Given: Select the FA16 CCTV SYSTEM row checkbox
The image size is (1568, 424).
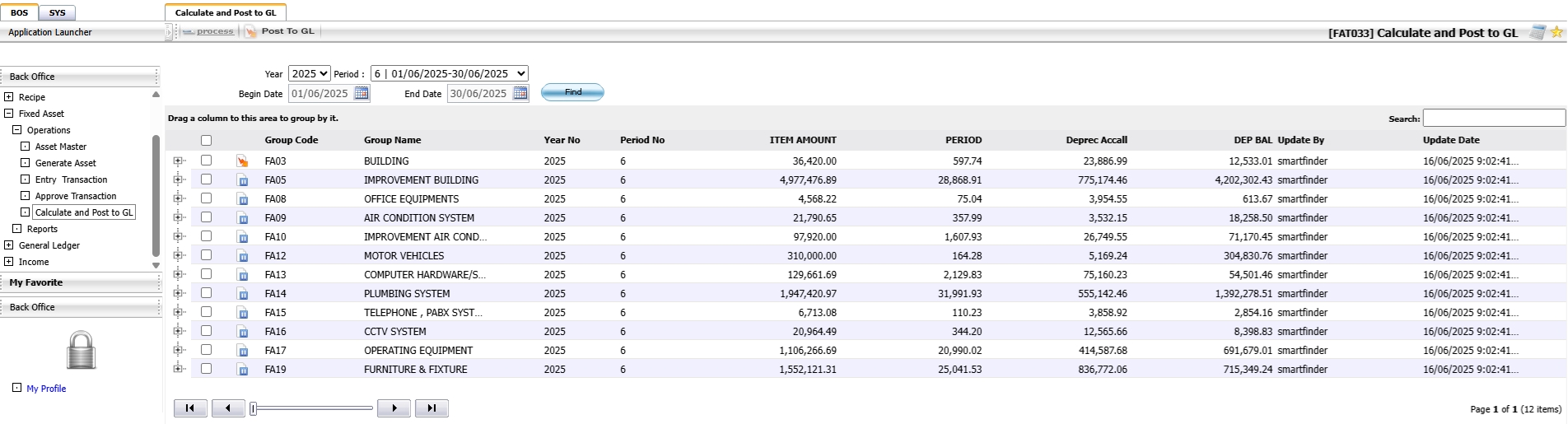Looking at the screenshot, I should pos(206,331).
